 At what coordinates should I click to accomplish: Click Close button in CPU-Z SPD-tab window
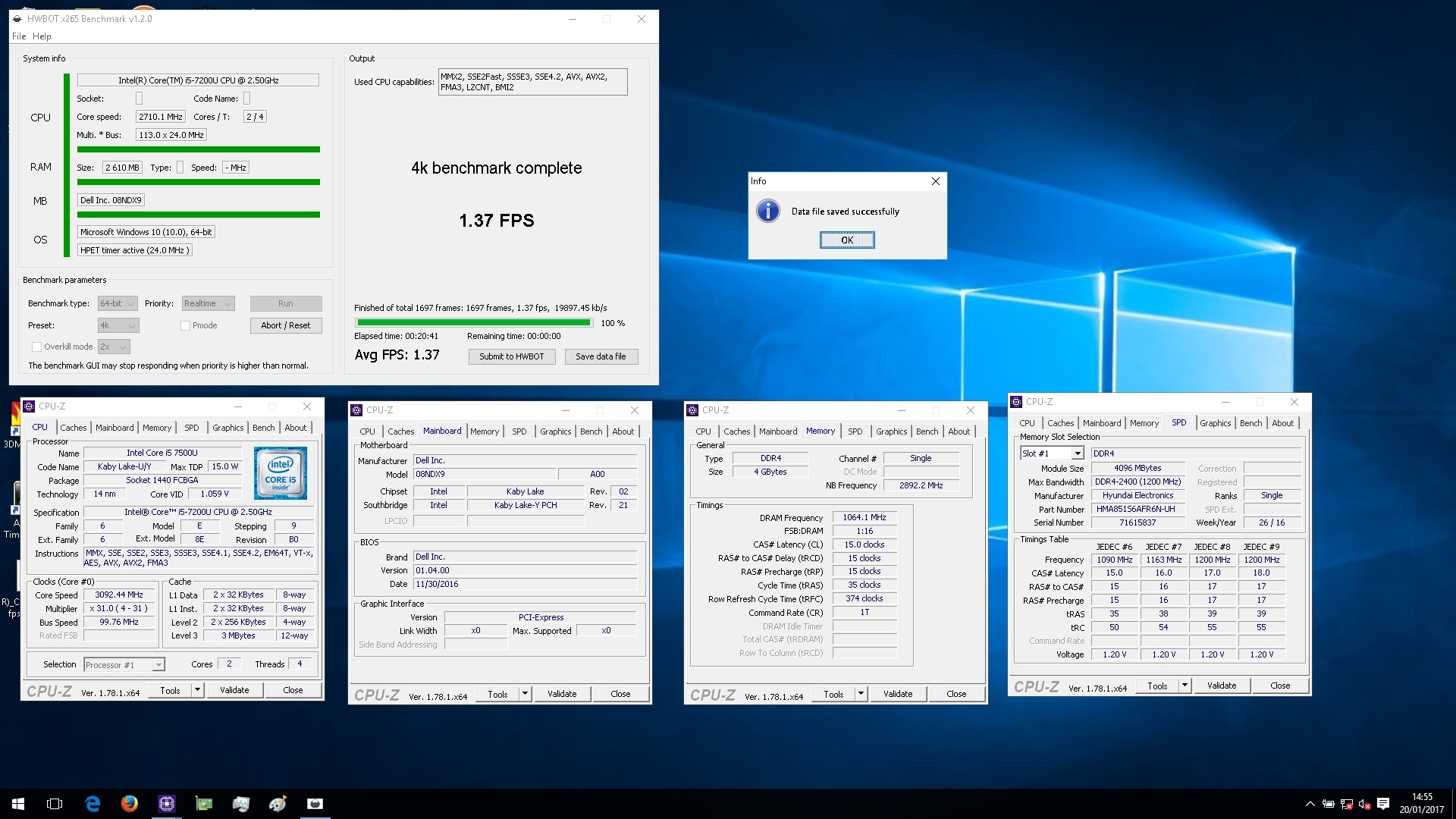(1280, 686)
